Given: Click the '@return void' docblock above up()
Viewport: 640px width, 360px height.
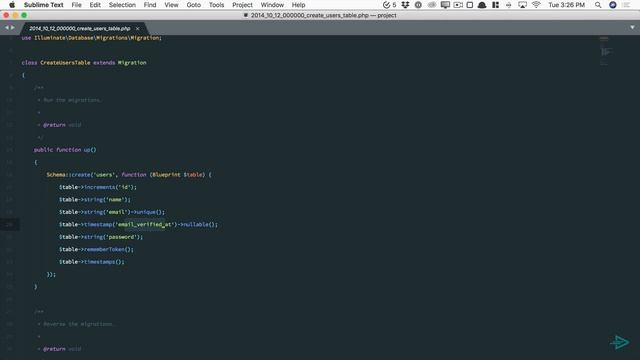Looking at the screenshot, I should point(62,125).
